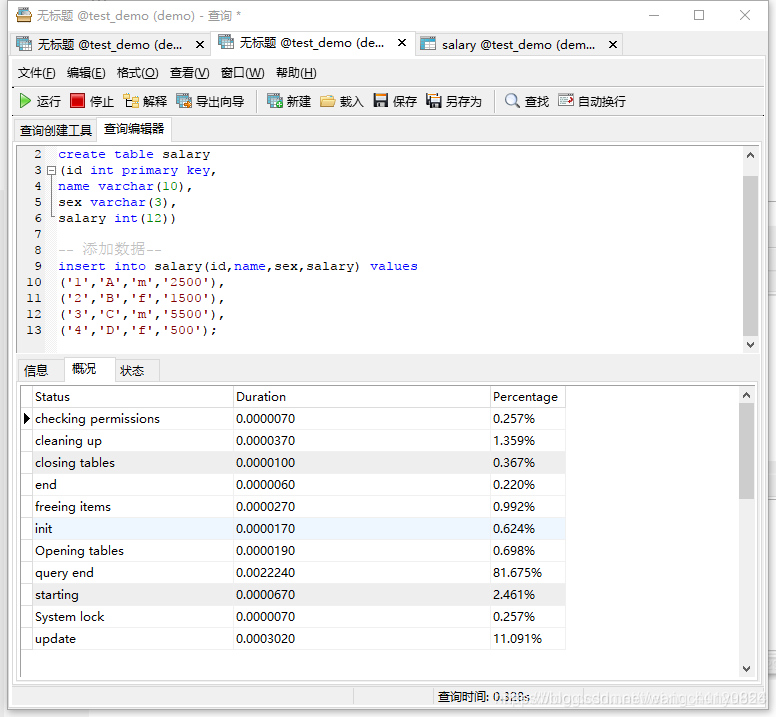This screenshot has height=717, width=776.
Task: Click the Save As (另存为) icon
Action: point(434,101)
